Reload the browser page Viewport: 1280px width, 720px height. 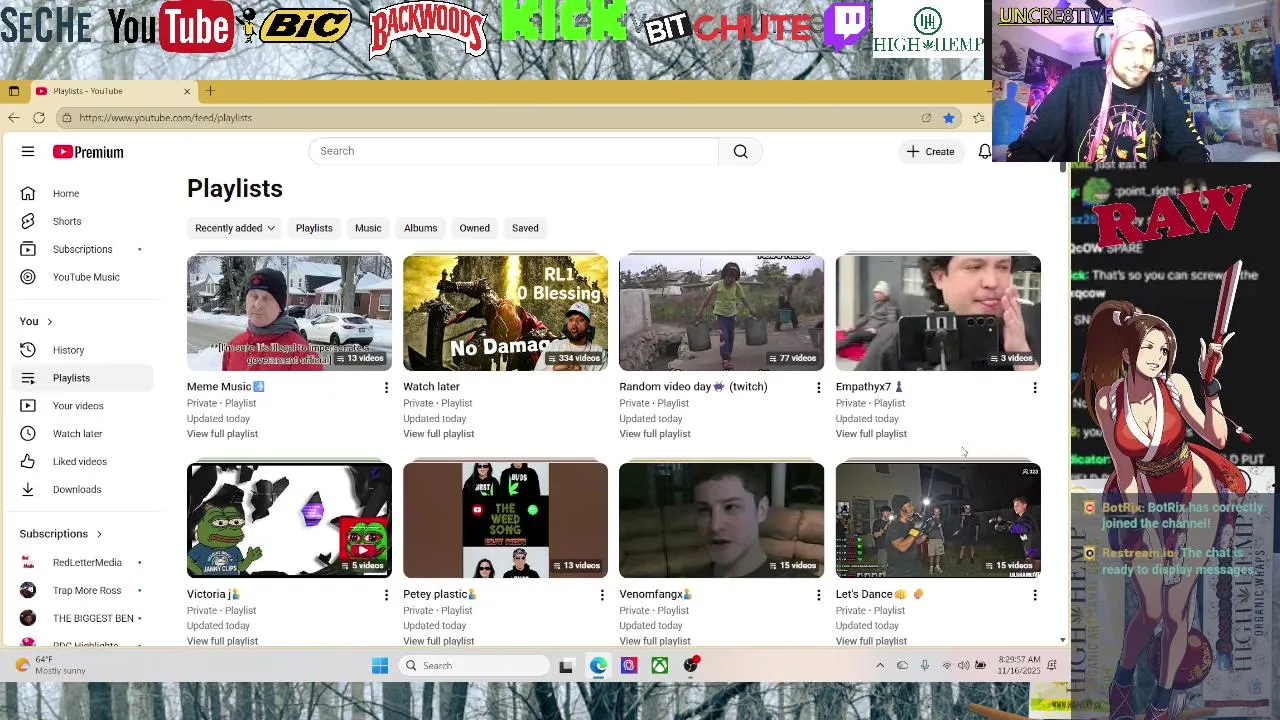39,118
